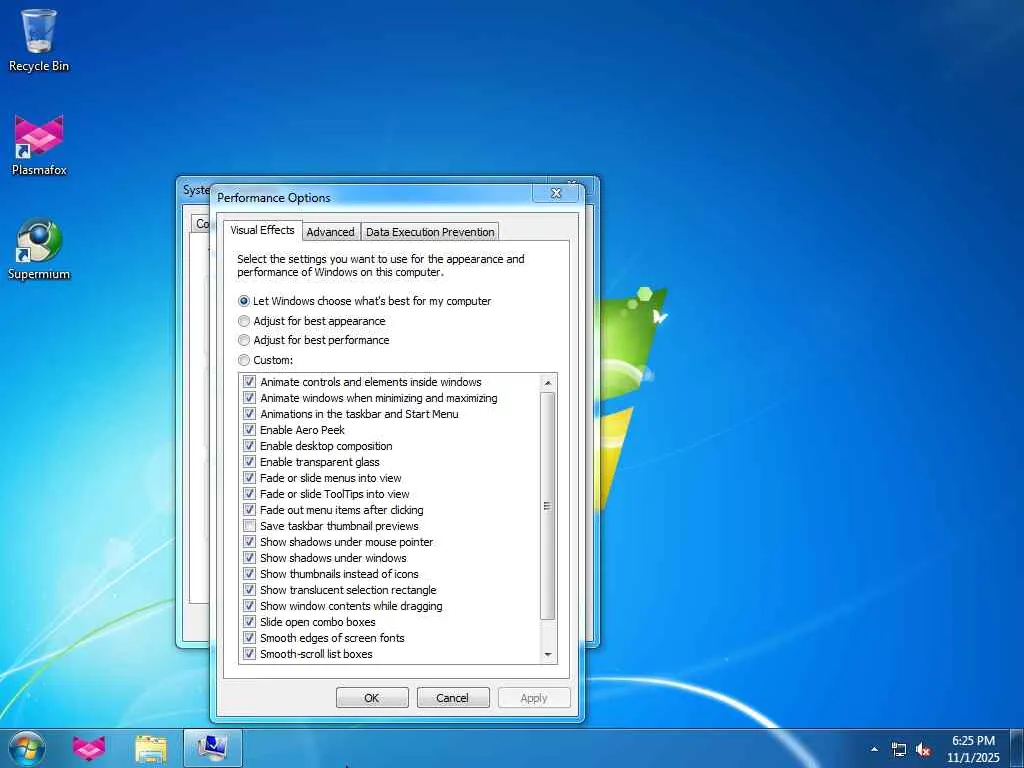The image size is (1024, 768).
Task: Toggle Animate controls and elements inside windows
Action: coord(249,382)
